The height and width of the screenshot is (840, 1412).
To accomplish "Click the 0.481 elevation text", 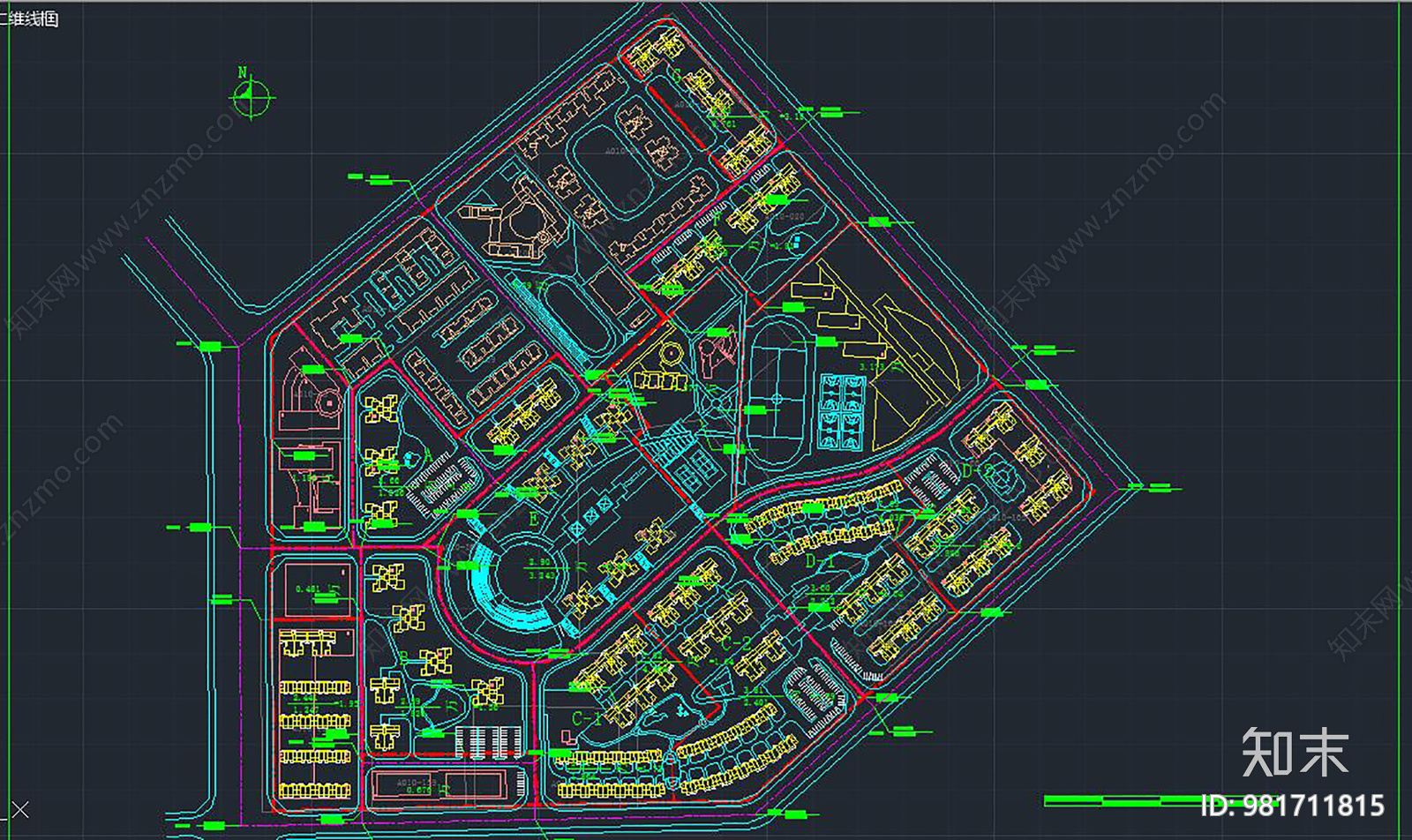I will tap(308, 589).
